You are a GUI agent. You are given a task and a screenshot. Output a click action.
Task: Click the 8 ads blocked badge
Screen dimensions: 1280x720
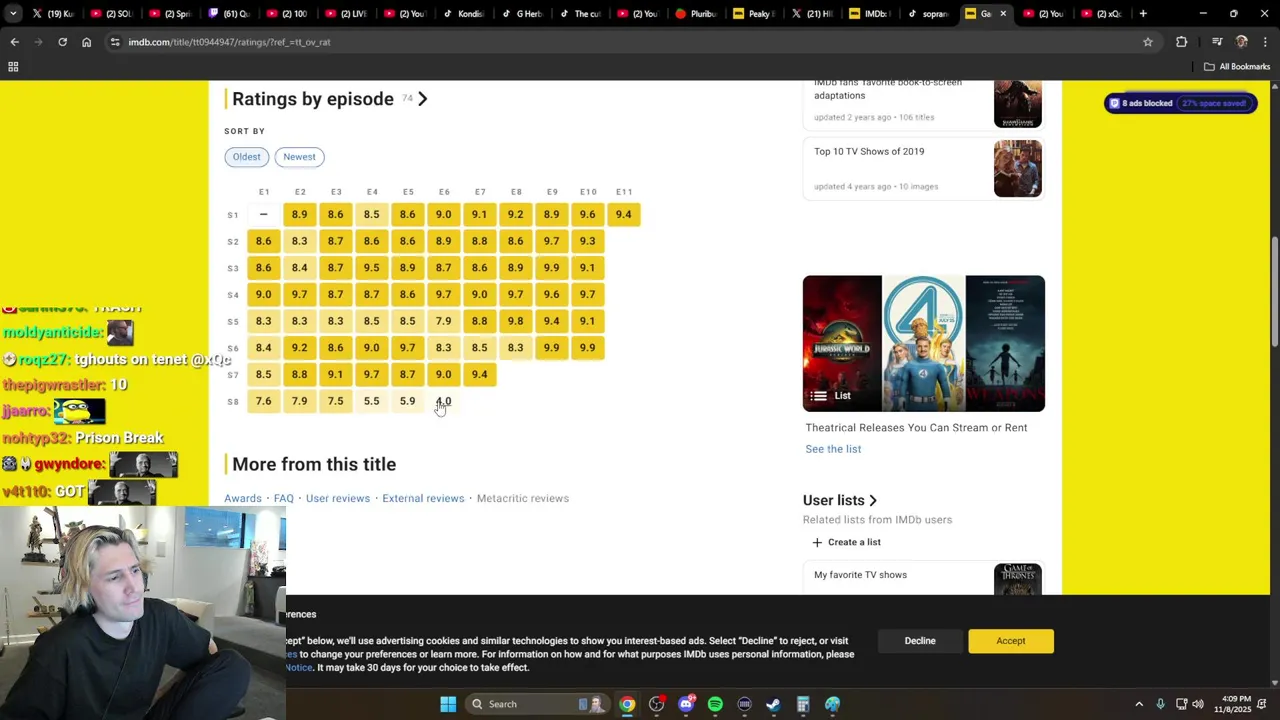1181,103
